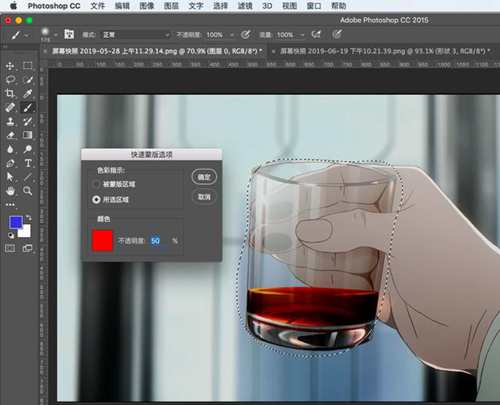Click the 确定 button in dialog
The image size is (500, 405).
pos(204,177)
